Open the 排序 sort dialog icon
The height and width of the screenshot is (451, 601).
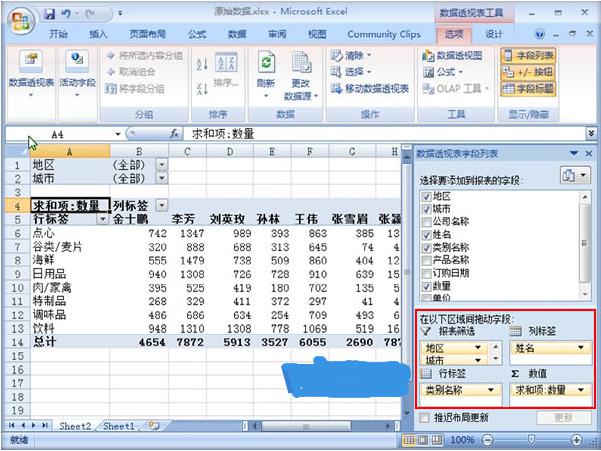[x=226, y=70]
